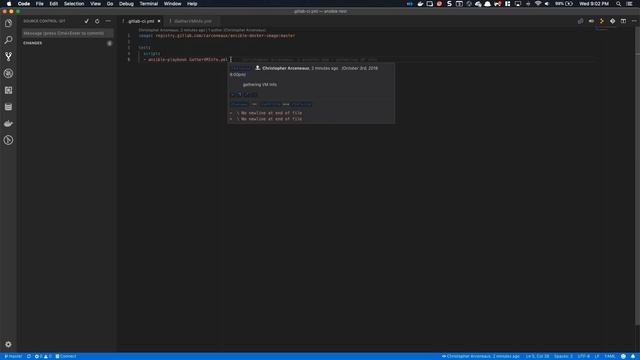Click Christopher Arceneaux author name in hover
The height and width of the screenshot is (360, 640).
(286, 68)
